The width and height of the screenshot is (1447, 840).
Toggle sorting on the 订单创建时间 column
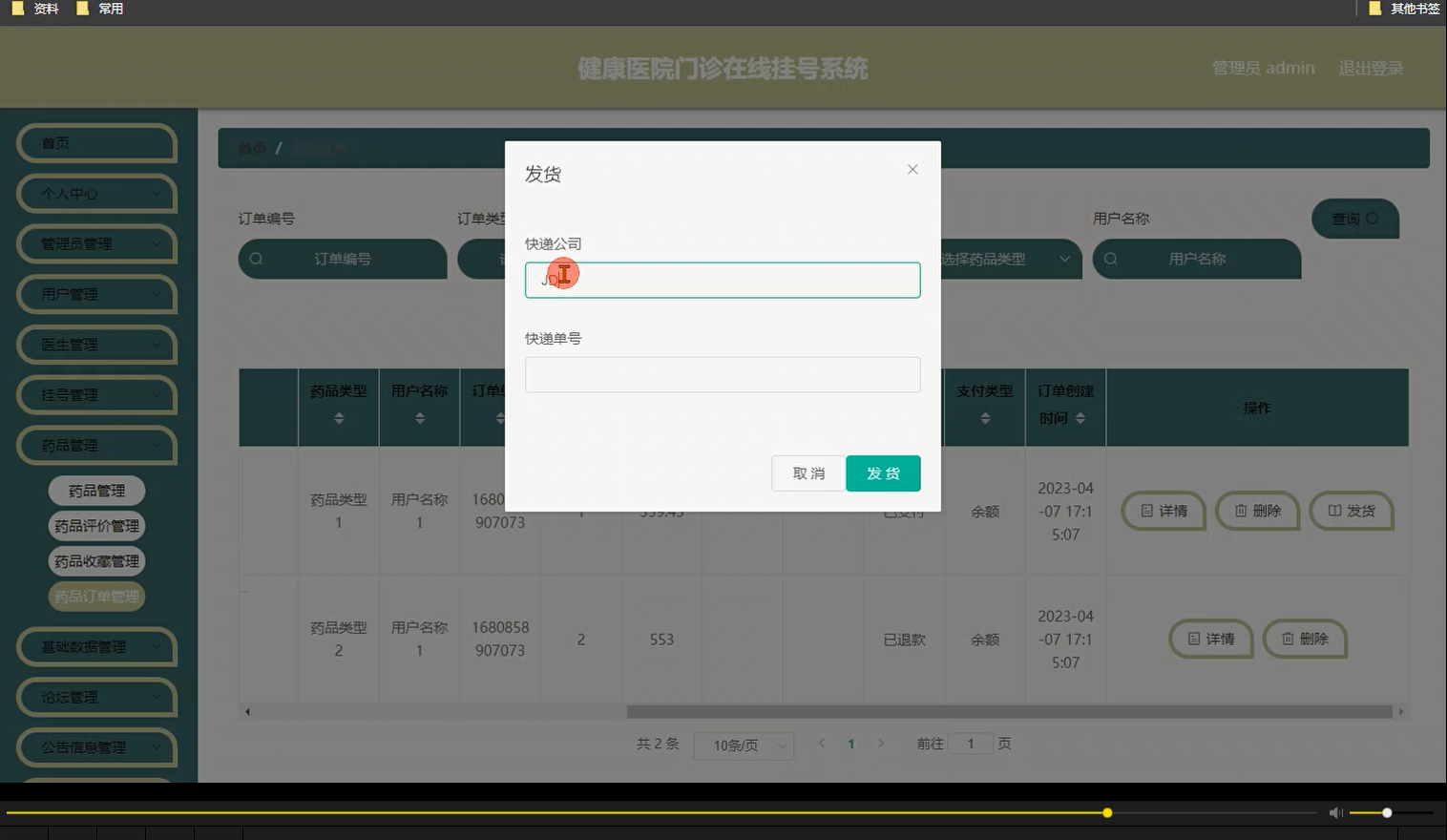coord(1081,417)
